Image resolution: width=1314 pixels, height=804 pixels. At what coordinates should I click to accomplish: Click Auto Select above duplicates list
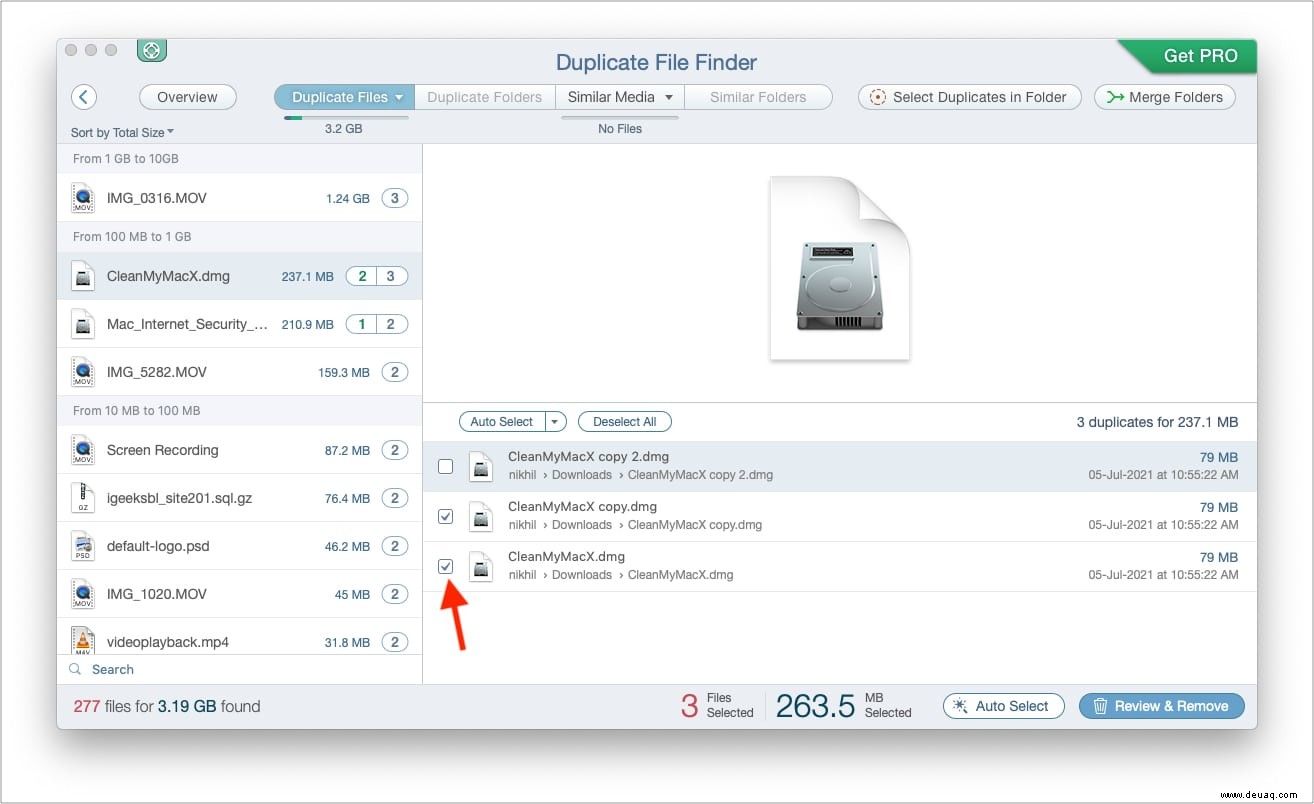502,422
